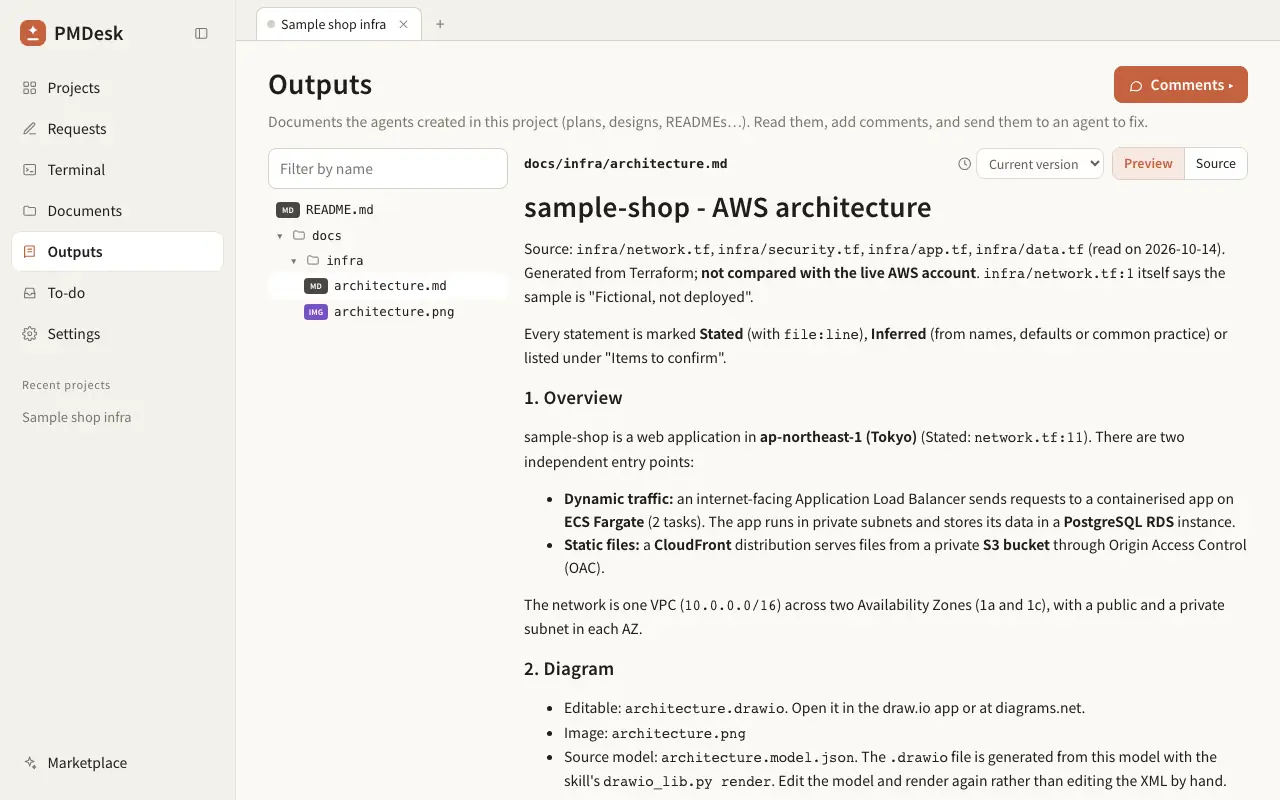This screenshot has width=1280, height=800.
Task: Open the Comments panel
Action: [1181, 85]
